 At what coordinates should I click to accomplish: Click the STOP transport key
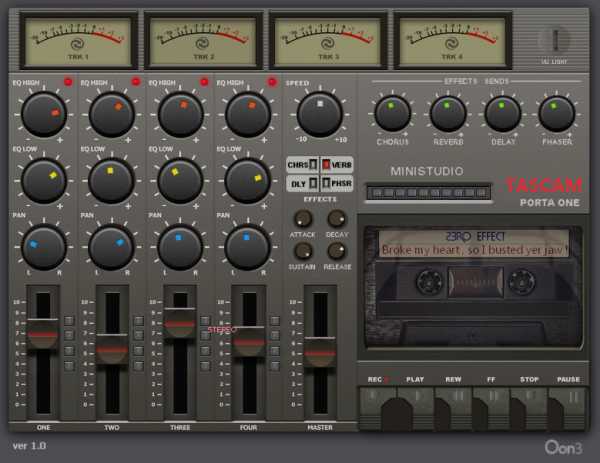pos(529,408)
